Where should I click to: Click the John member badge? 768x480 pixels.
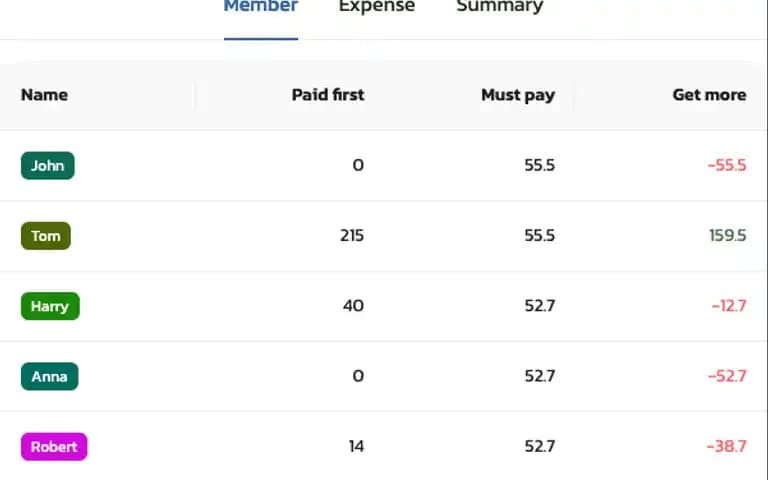tap(48, 166)
